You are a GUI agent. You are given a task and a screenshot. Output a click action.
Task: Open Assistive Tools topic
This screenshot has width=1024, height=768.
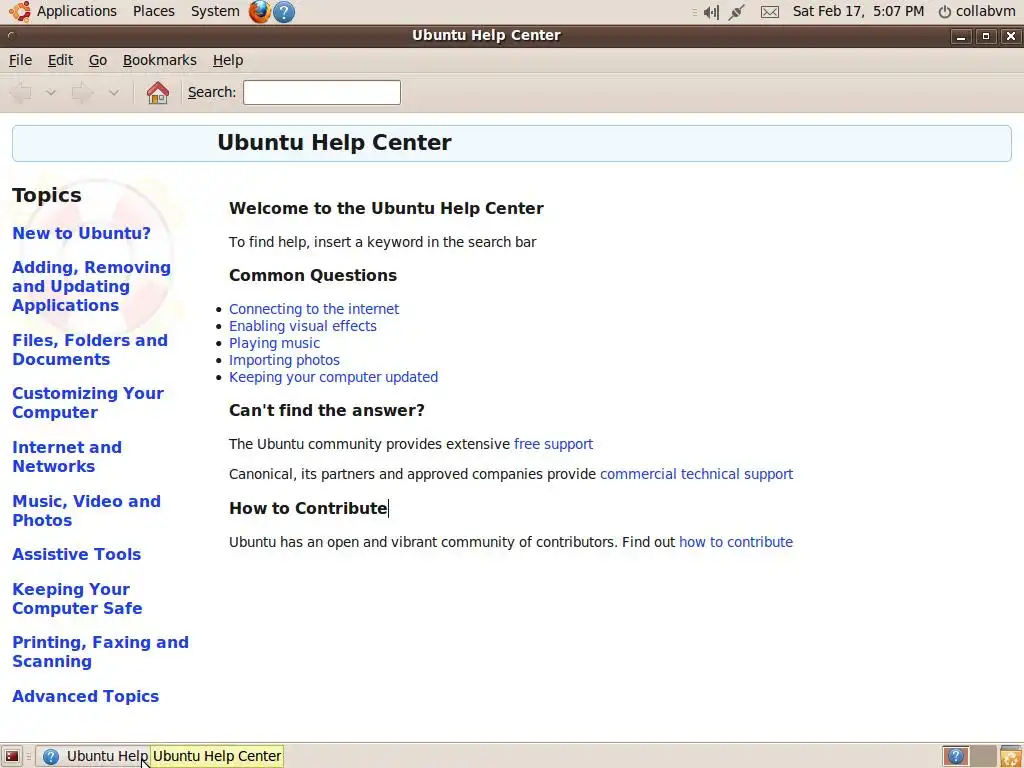pos(76,554)
